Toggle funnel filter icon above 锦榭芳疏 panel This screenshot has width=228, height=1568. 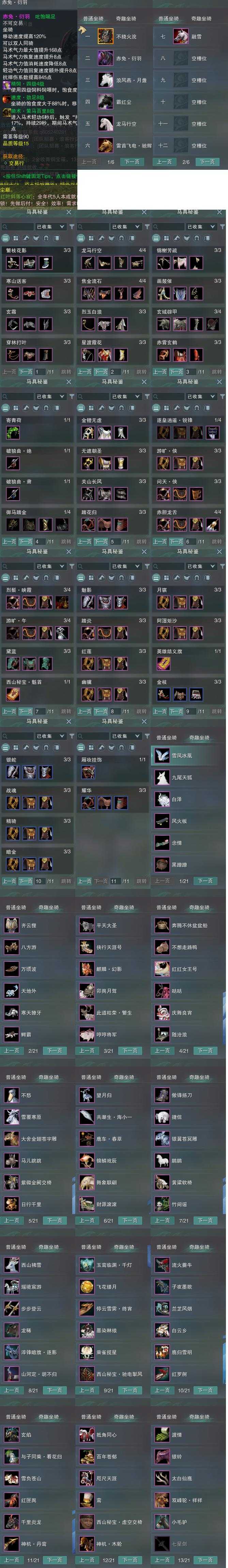[223, 226]
